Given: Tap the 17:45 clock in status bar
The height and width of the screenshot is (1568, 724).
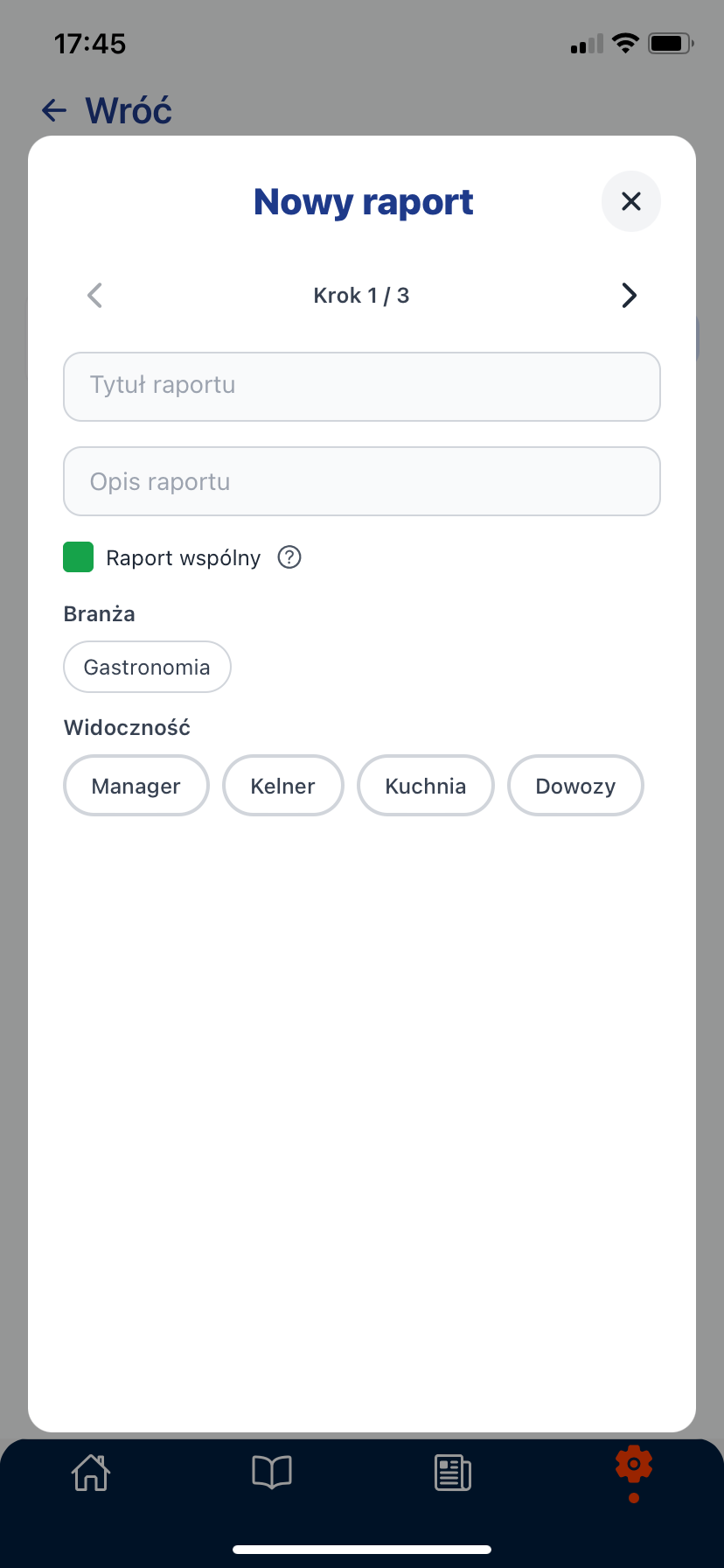Looking at the screenshot, I should pyautogui.click(x=90, y=44).
